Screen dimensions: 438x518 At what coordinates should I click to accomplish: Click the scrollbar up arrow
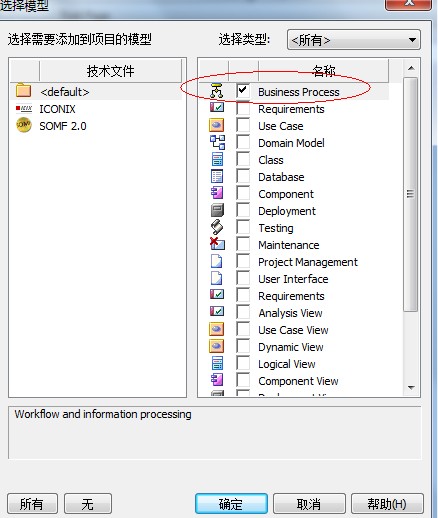coord(411,68)
